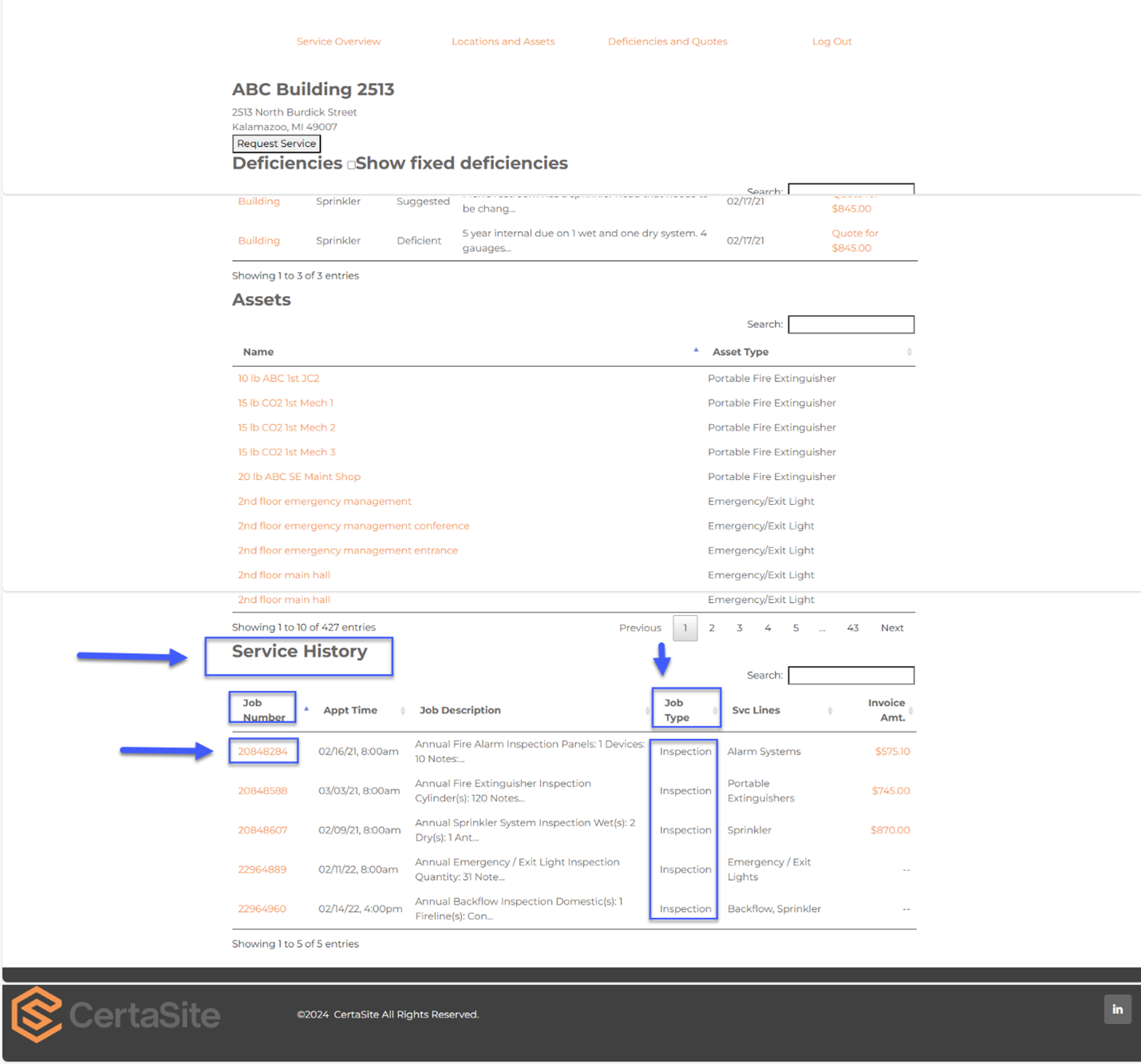
Task: Click Next in the asset pagination
Action: pyautogui.click(x=891, y=628)
